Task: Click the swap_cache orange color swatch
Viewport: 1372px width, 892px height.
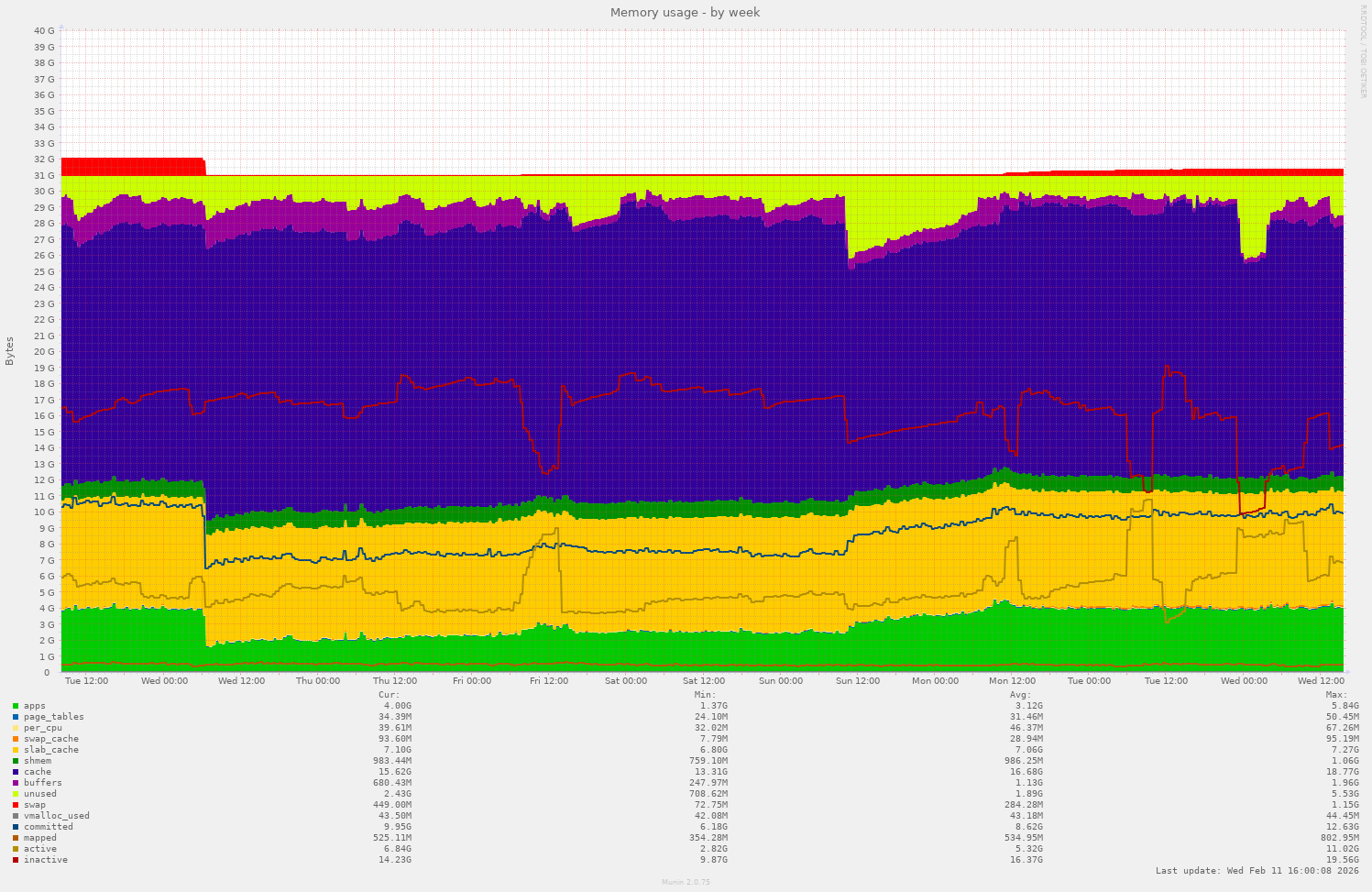Action: 16,739
